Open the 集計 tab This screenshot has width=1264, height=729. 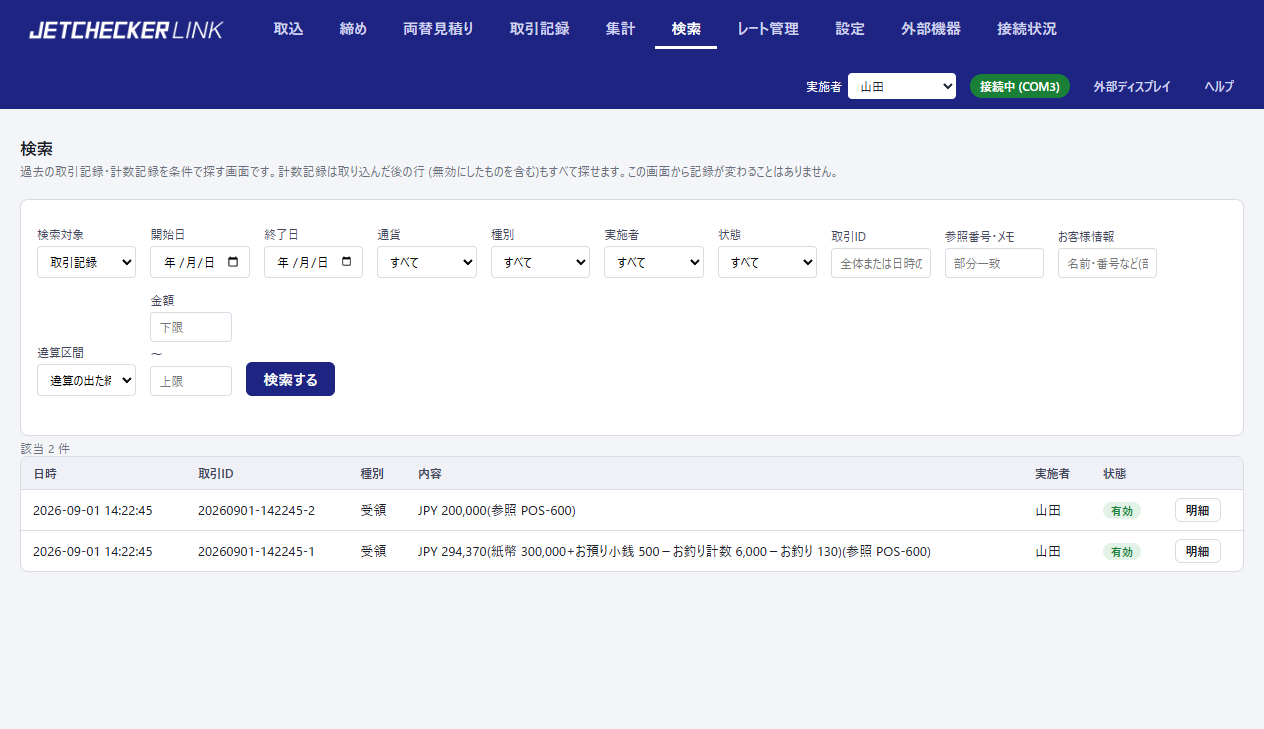click(620, 29)
